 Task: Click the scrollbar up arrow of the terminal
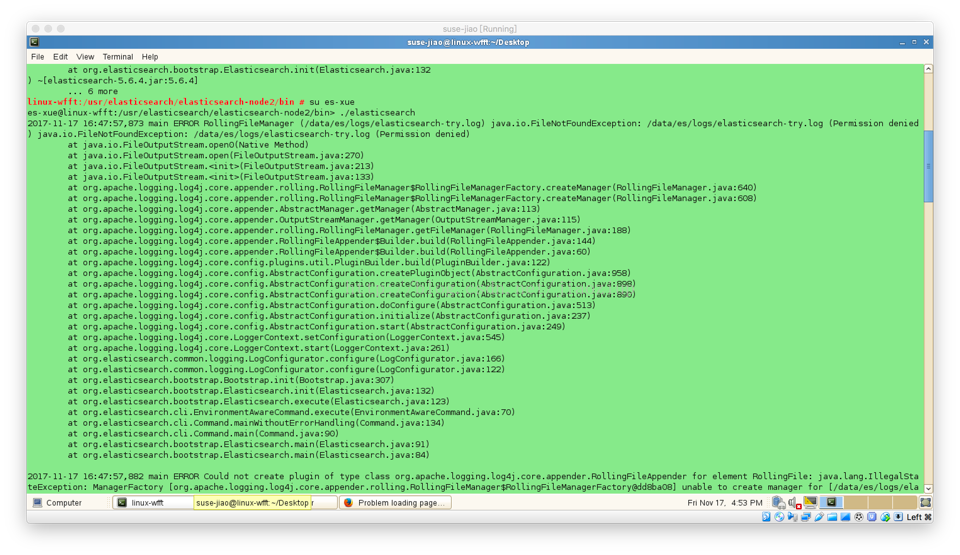tap(928, 69)
